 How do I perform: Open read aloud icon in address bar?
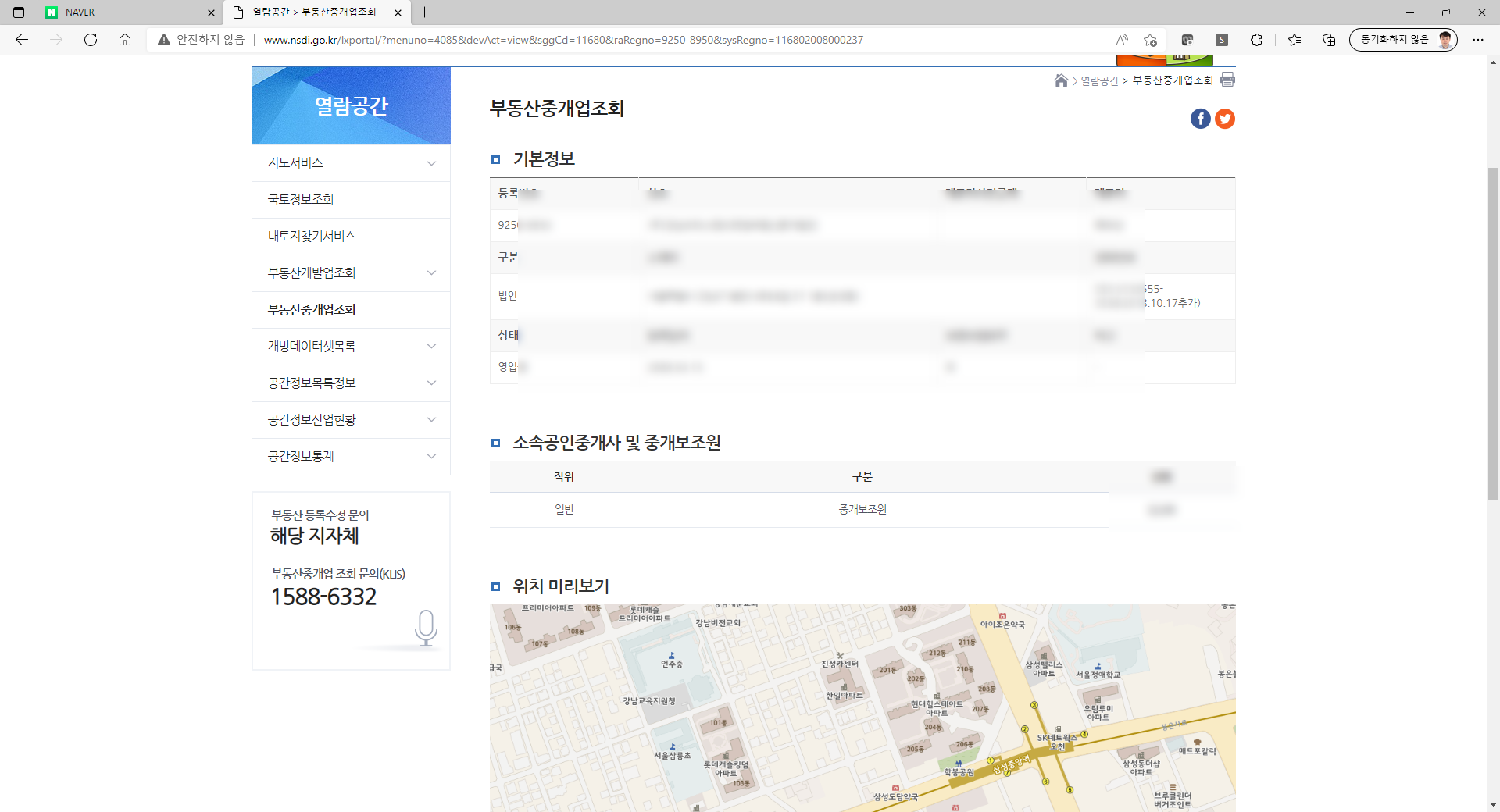(1122, 40)
